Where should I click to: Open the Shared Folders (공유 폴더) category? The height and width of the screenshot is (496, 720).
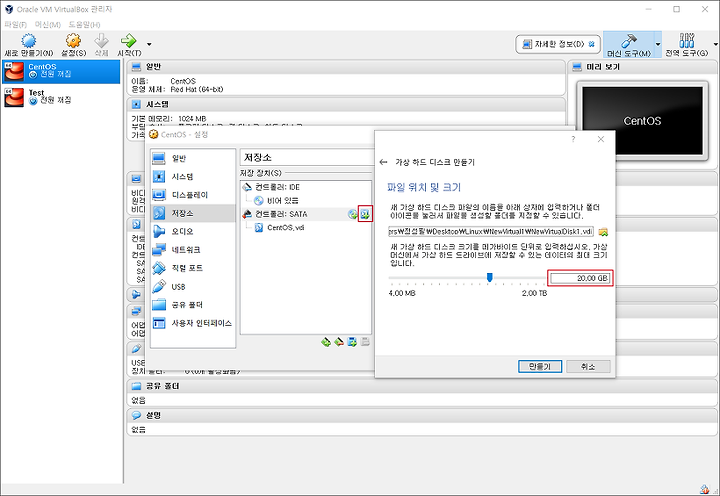pyautogui.click(x=193, y=304)
